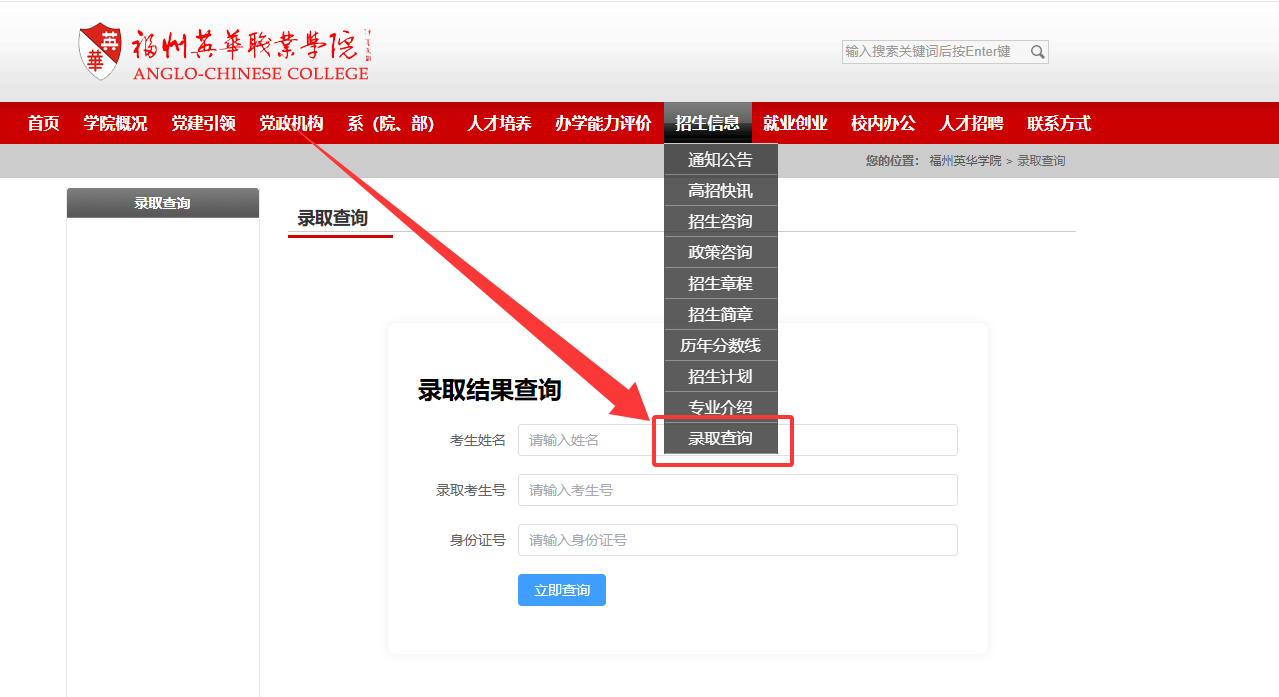The height and width of the screenshot is (697, 1279).
Task: Select 通知公告 dropdown entry
Action: click(x=720, y=159)
